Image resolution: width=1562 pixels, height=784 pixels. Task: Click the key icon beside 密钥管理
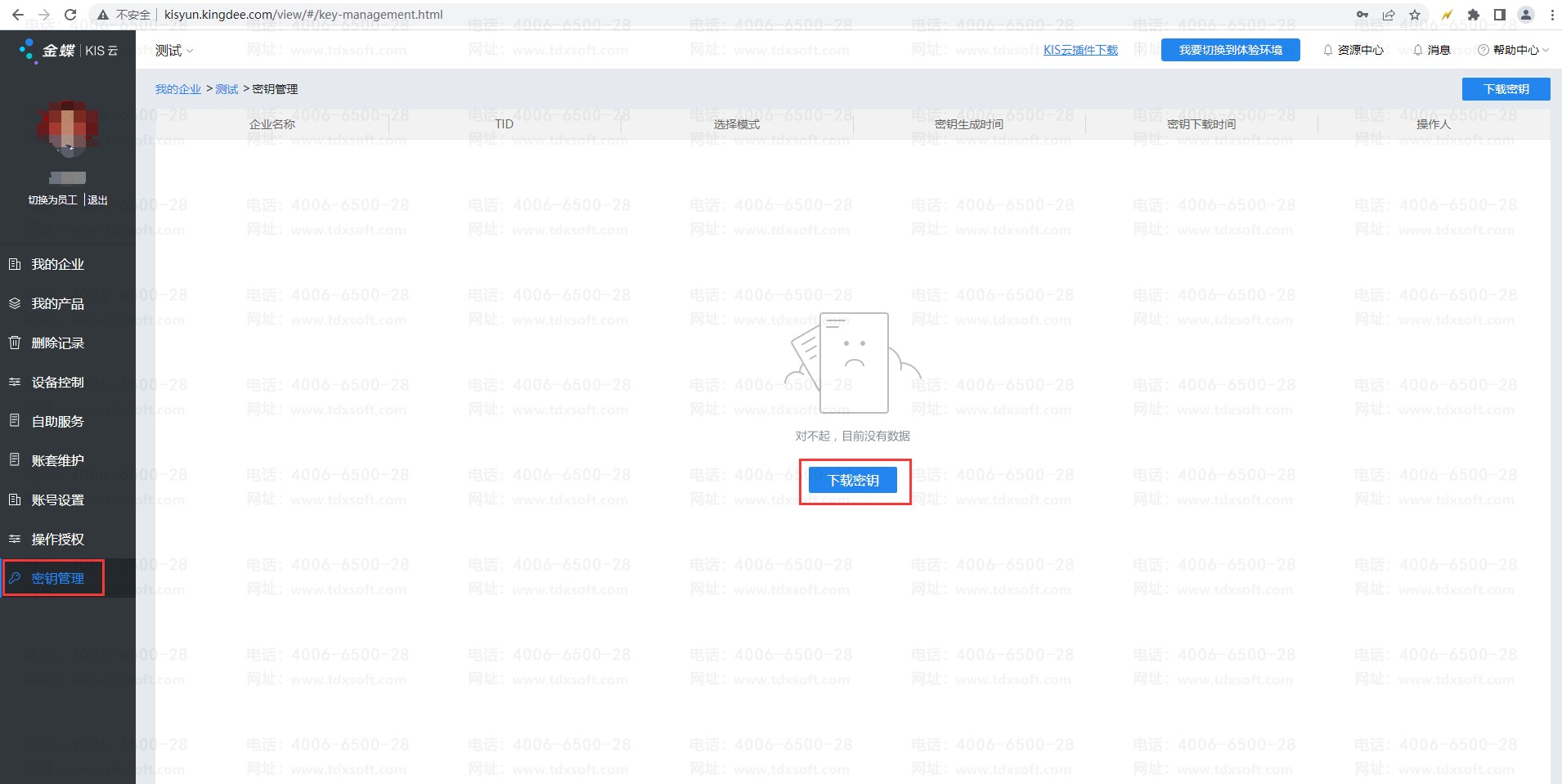coord(15,578)
